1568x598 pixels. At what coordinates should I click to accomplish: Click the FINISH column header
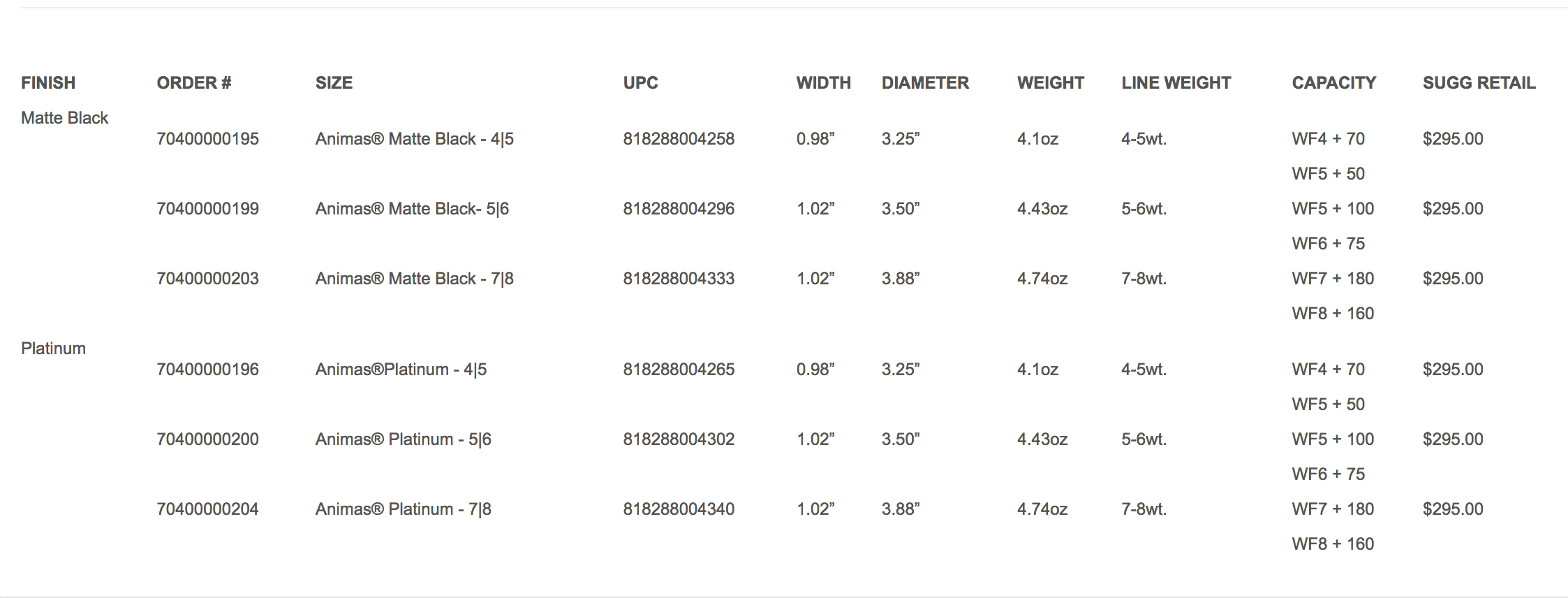click(48, 83)
